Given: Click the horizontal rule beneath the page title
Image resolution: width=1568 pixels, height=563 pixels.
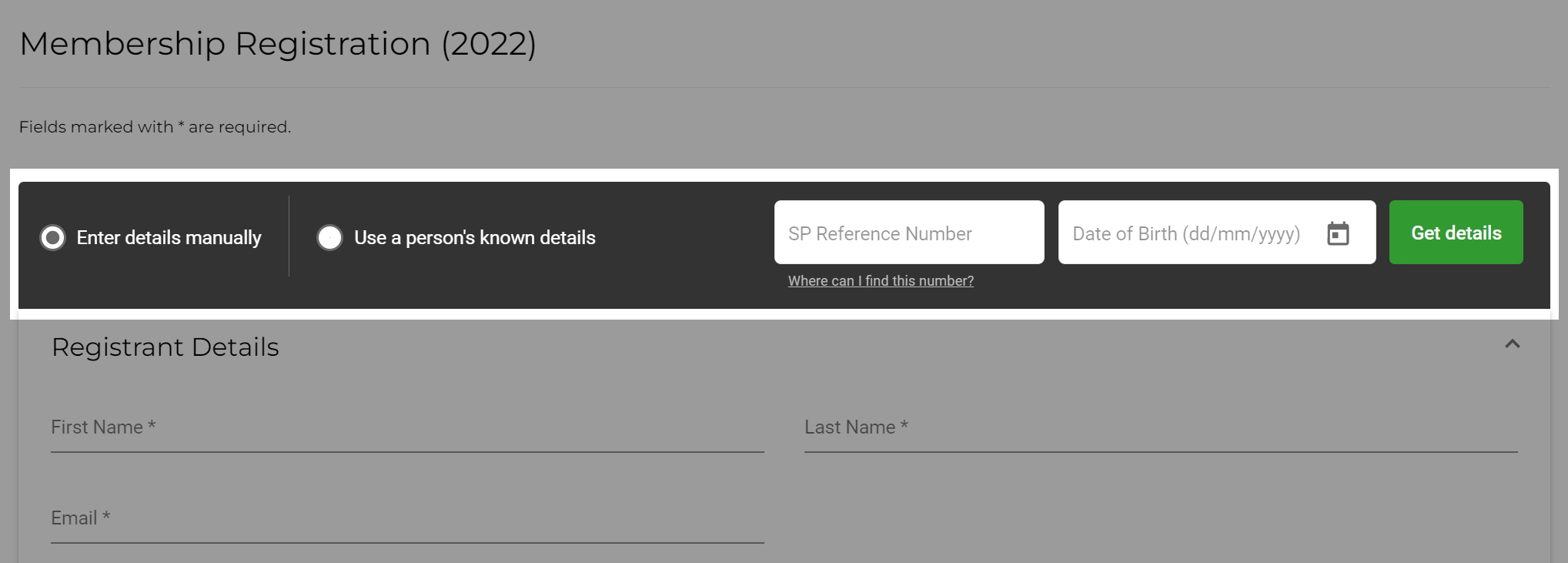Looking at the screenshot, I should point(784,87).
